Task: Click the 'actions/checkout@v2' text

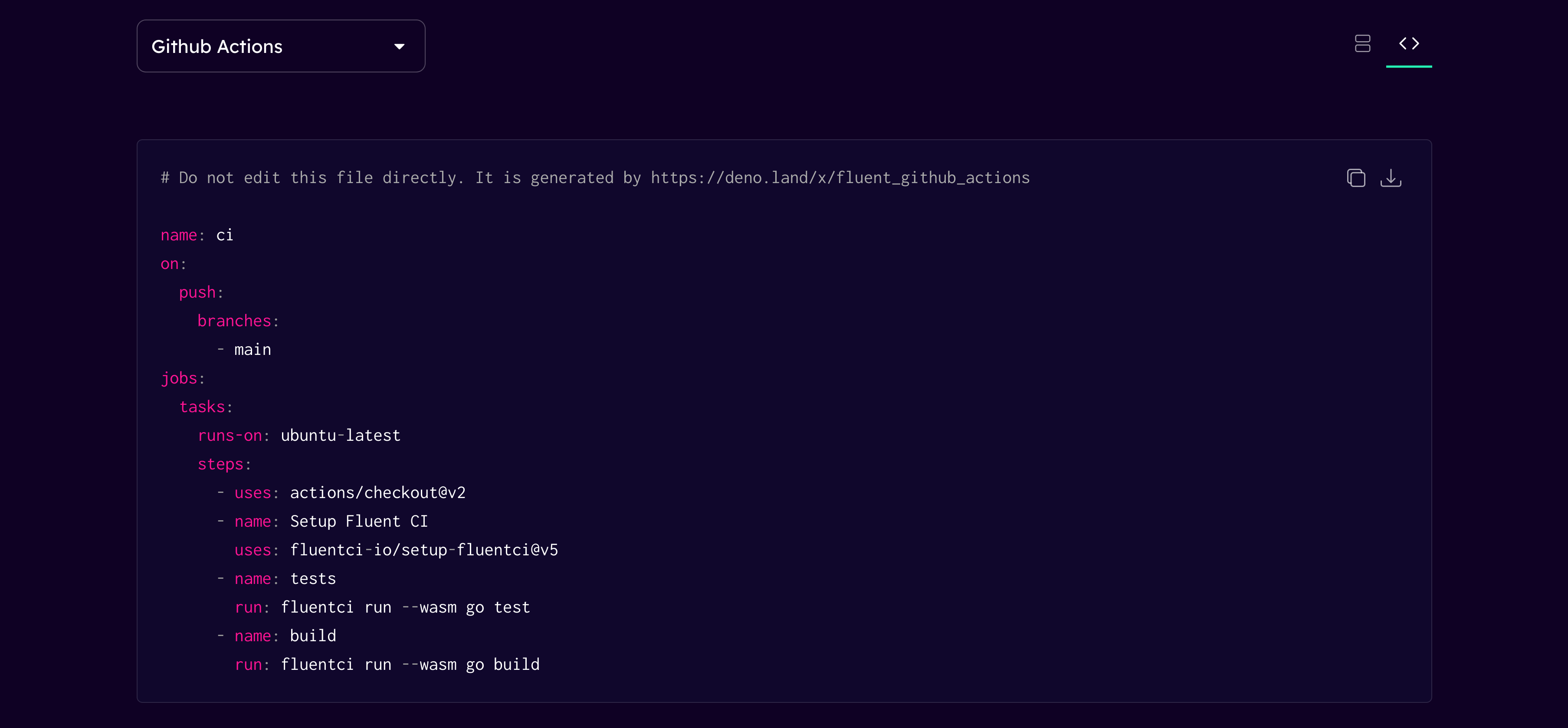Action: point(377,493)
